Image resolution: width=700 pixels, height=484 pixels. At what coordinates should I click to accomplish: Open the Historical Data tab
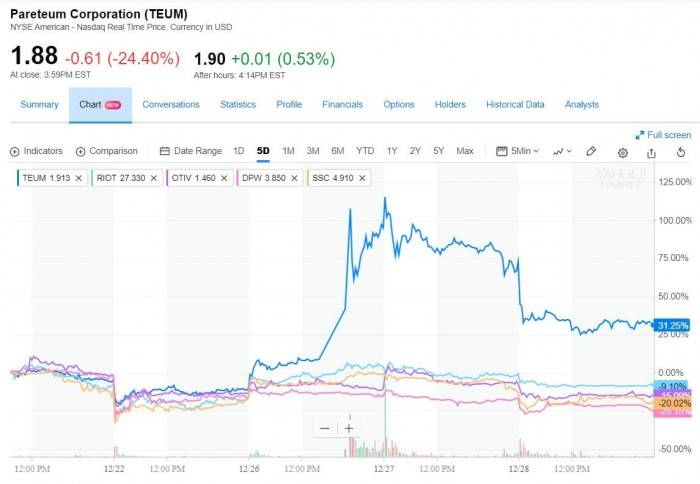click(x=515, y=104)
